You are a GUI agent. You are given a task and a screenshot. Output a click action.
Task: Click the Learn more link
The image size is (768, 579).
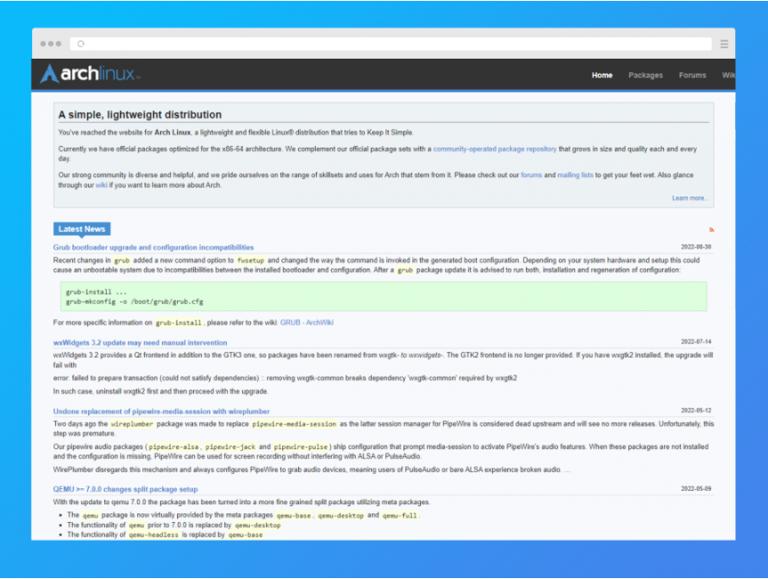(689, 198)
